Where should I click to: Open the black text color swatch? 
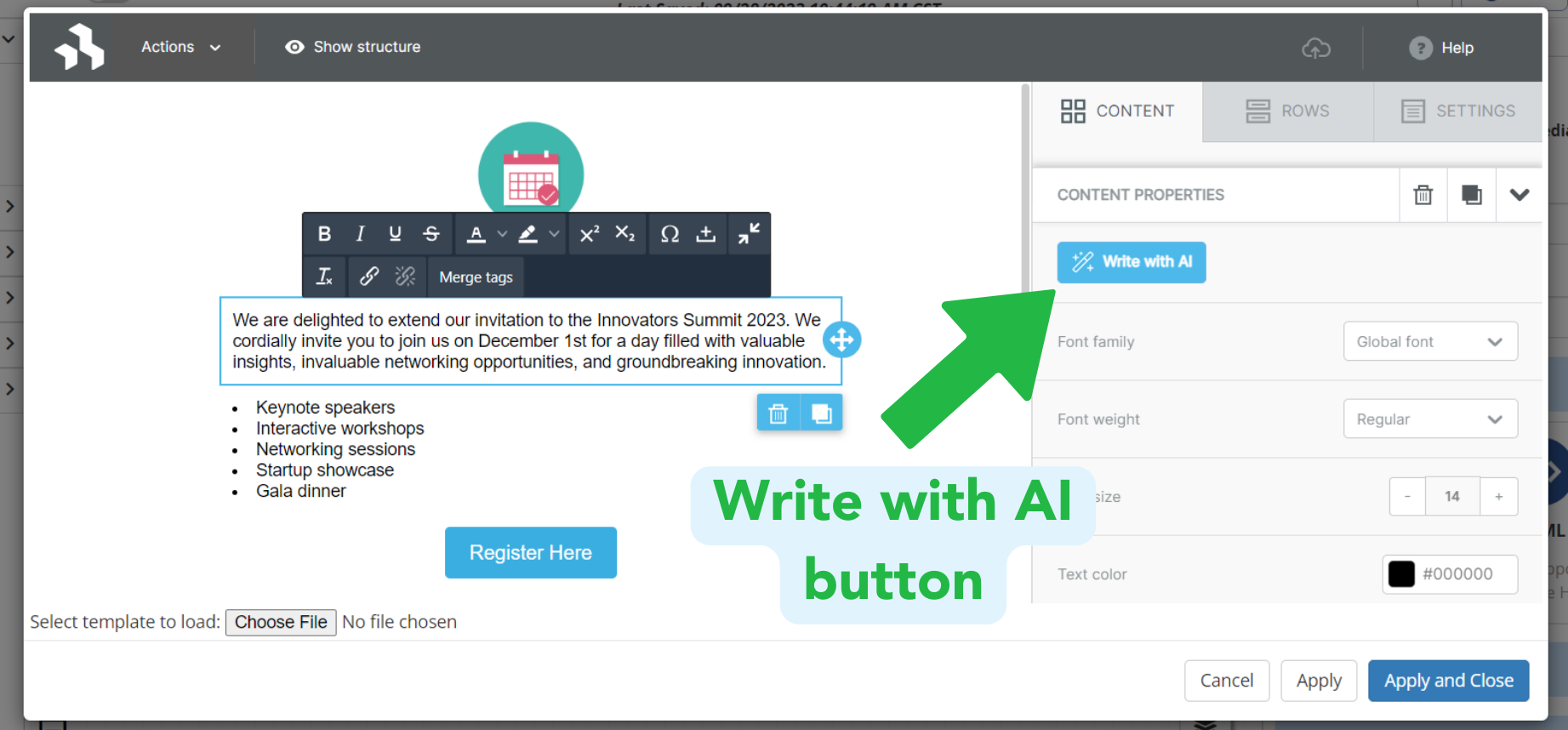(x=1401, y=574)
